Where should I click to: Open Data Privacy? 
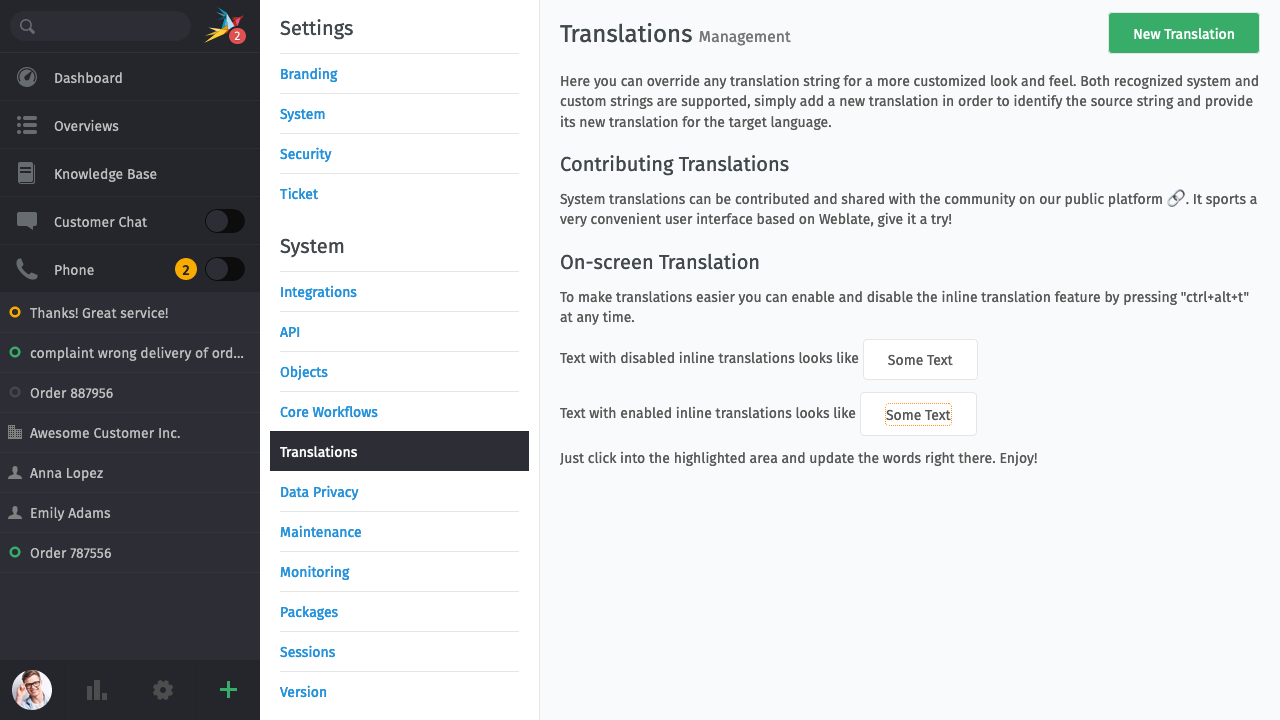click(x=319, y=492)
